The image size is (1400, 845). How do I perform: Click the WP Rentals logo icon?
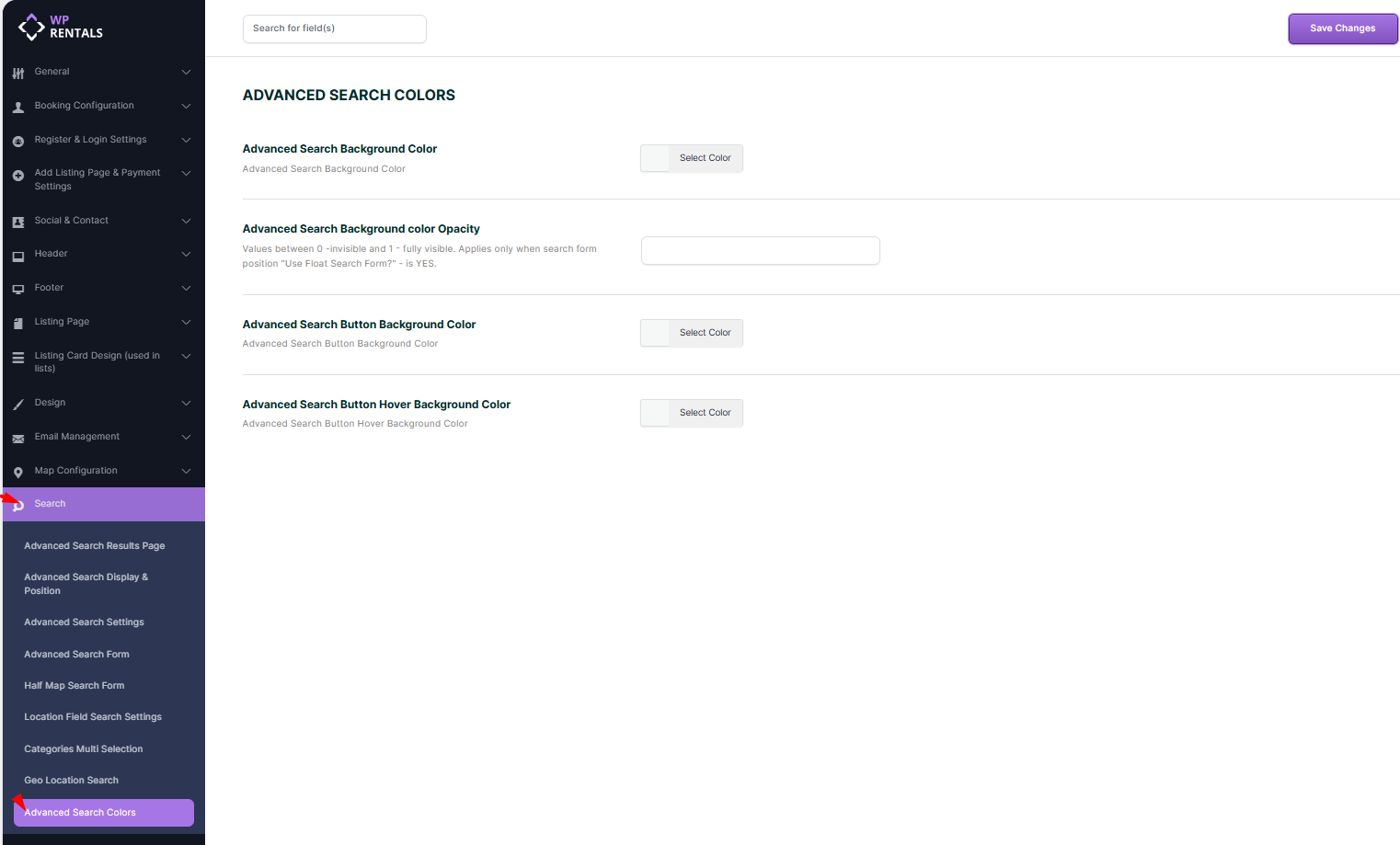tap(31, 27)
